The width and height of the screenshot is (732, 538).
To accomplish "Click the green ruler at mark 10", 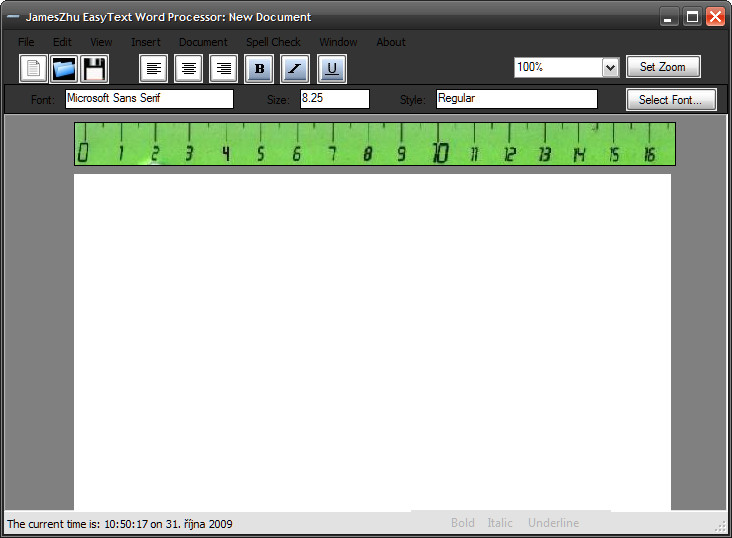I will click(x=440, y=153).
